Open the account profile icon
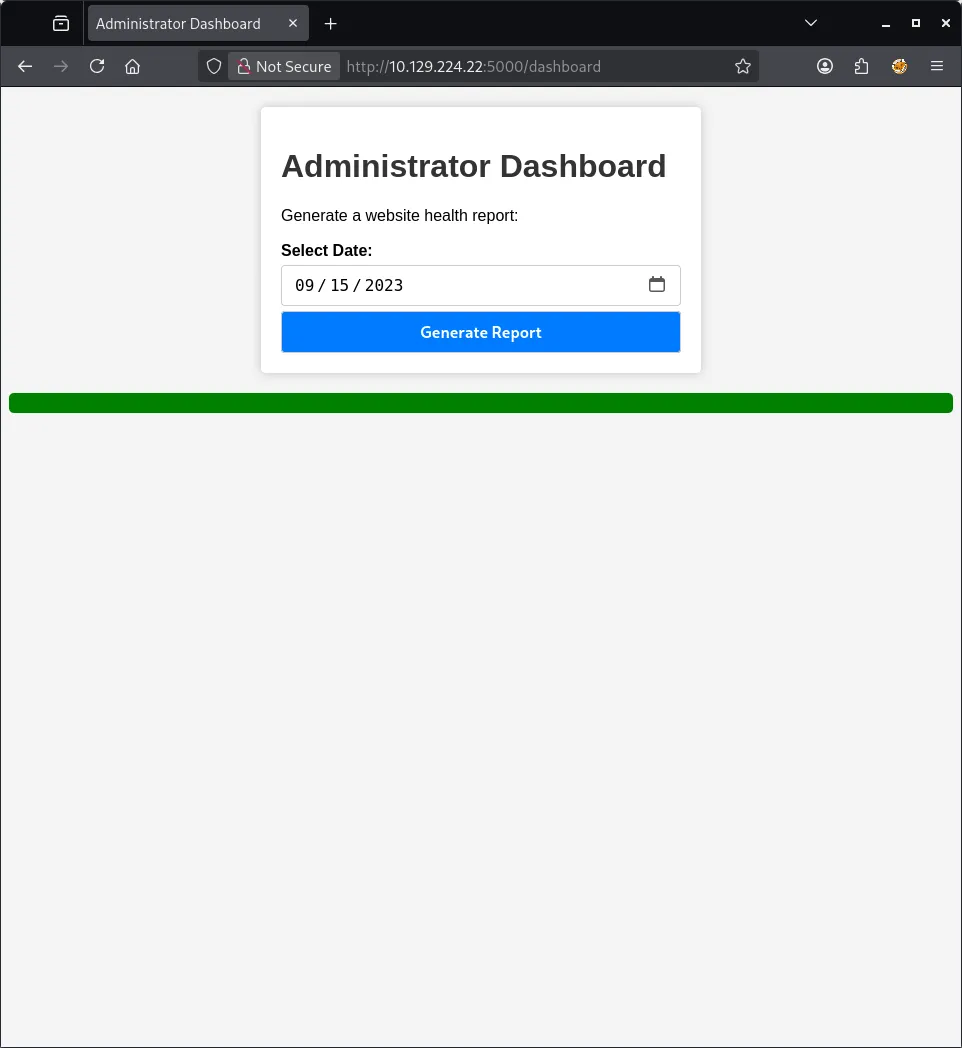Screen dimensions: 962x1048 824,66
